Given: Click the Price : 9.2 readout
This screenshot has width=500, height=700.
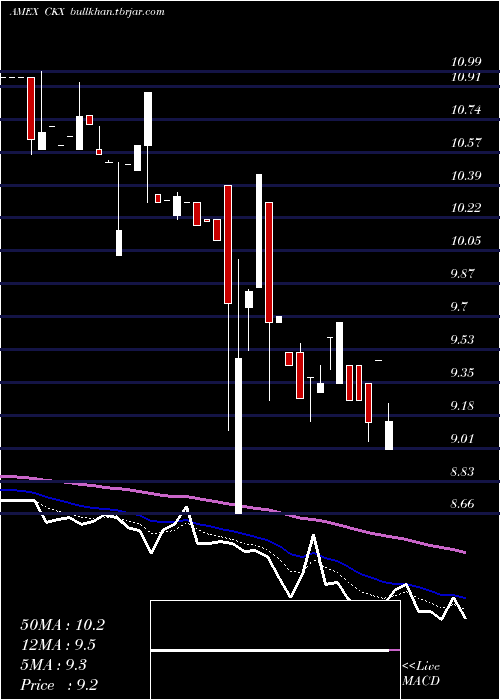Looking at the screenshot, I should pyautogui.click(x=59, y=685).
